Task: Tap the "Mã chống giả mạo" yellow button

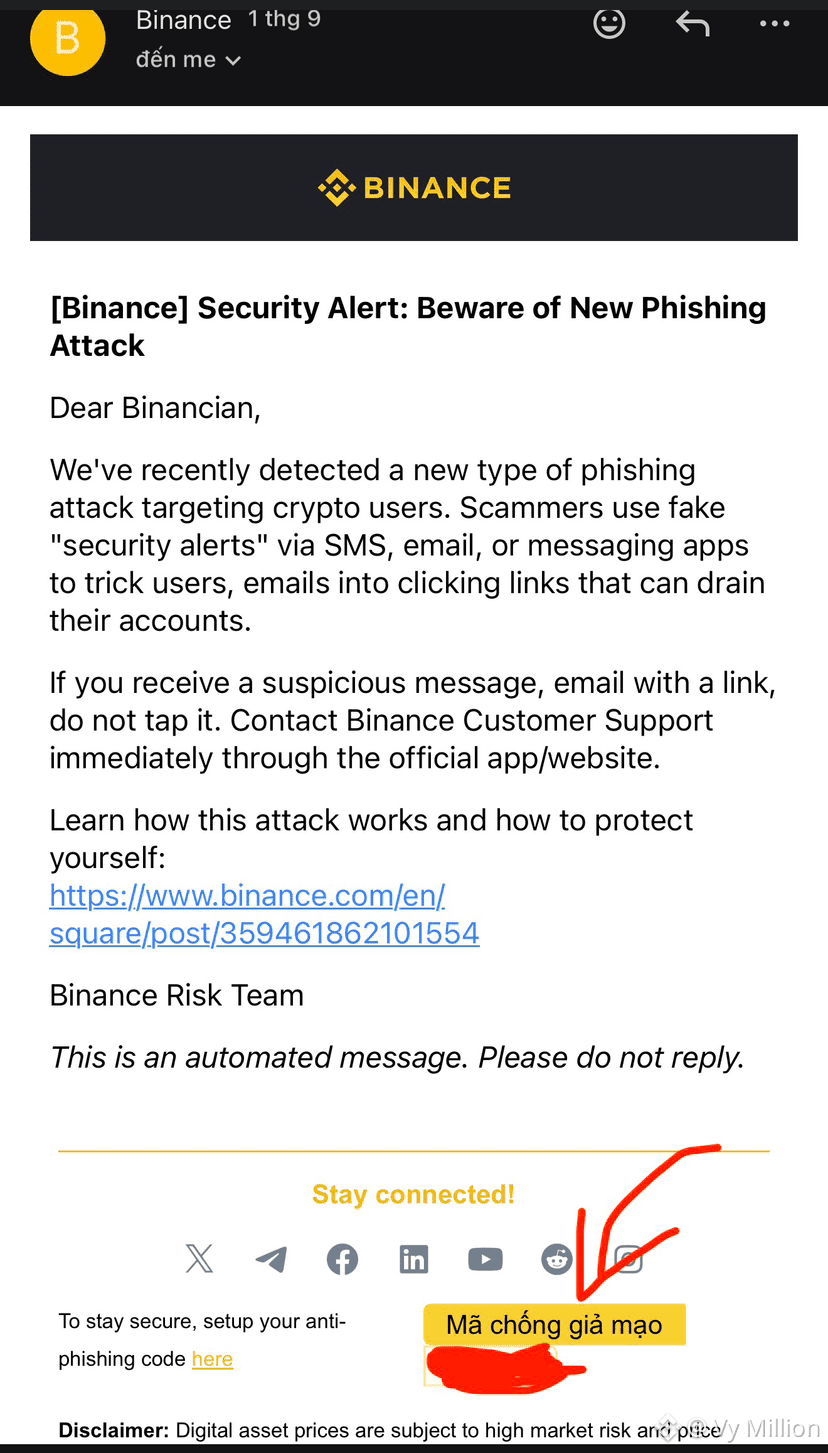Action: coord(554,1325)
